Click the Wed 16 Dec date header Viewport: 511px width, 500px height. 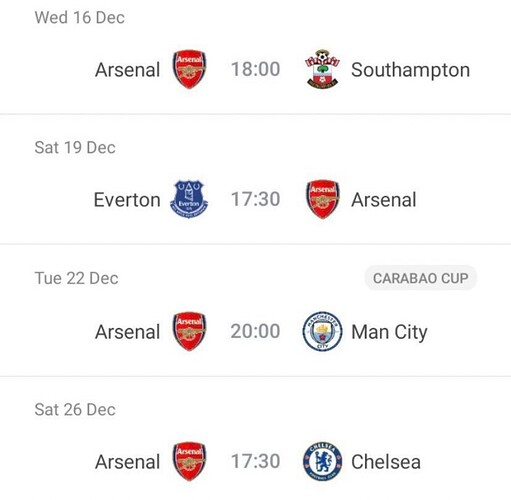tap(80, 17)
